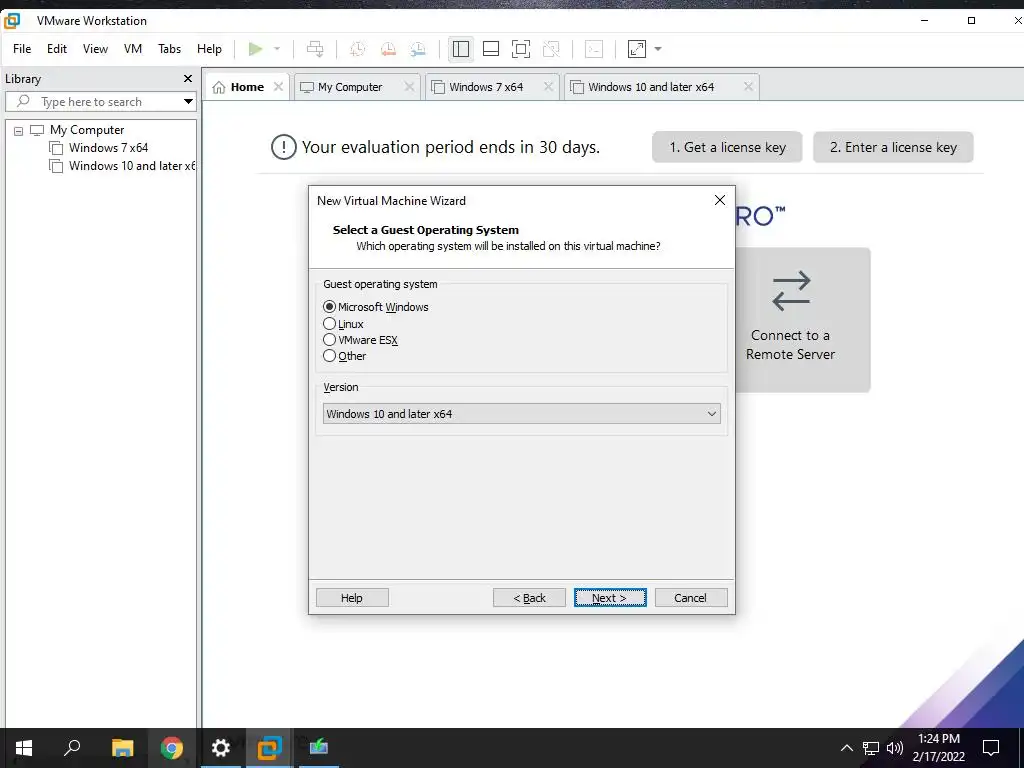Viewport: 1024px width, 768px height.
Task: Click the Next button in wizard
Action: (610, 598)
